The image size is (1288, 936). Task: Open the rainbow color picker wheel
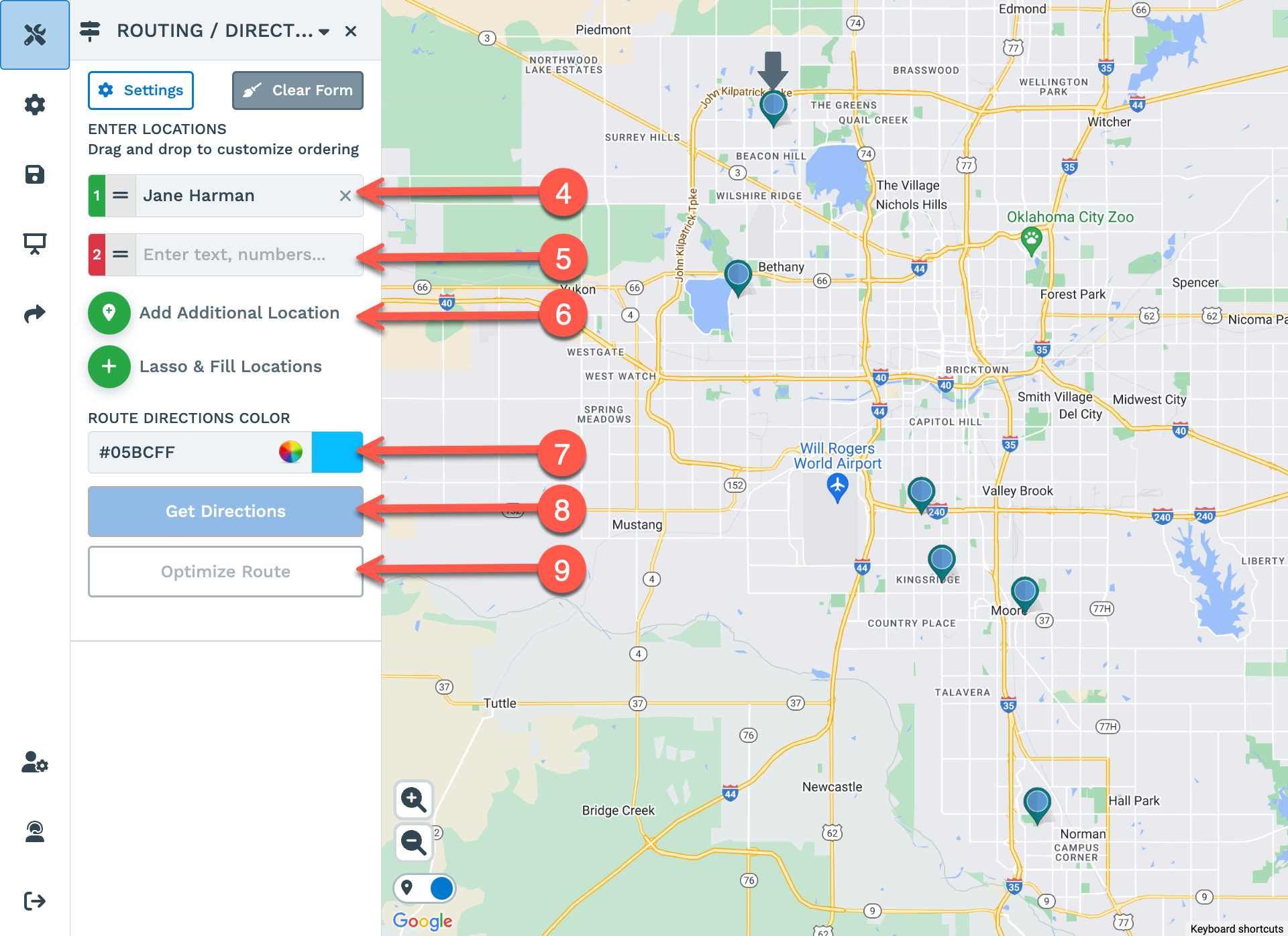tap(290, 452)
